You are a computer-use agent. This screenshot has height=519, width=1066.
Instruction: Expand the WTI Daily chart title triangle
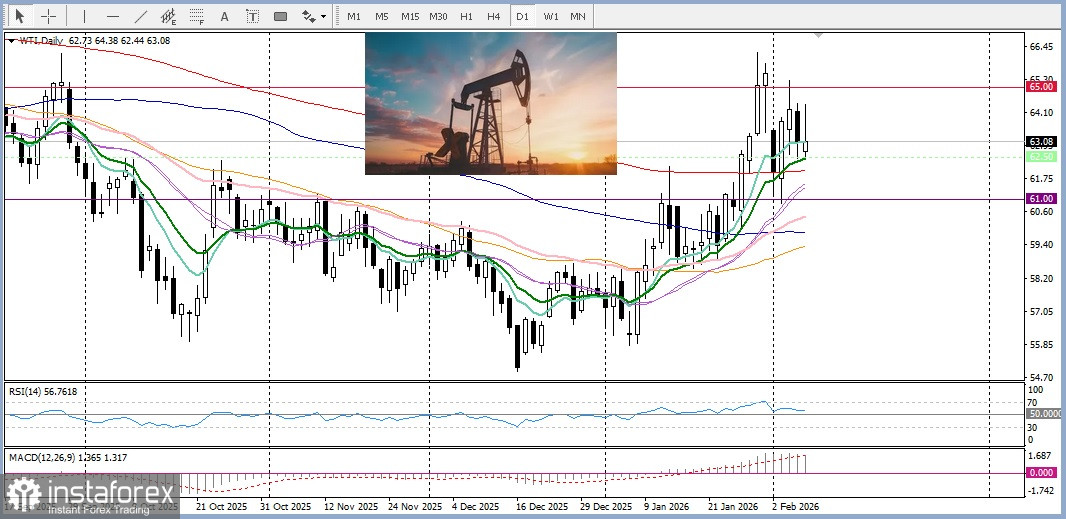click(x=11, y=41)
